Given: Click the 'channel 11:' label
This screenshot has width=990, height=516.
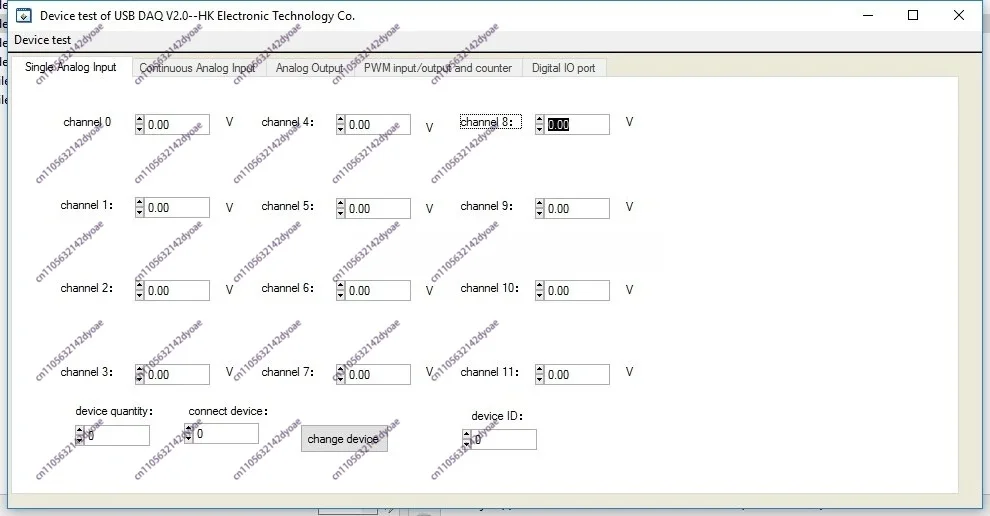Looking at the screenshot, I should pos(489,372).
